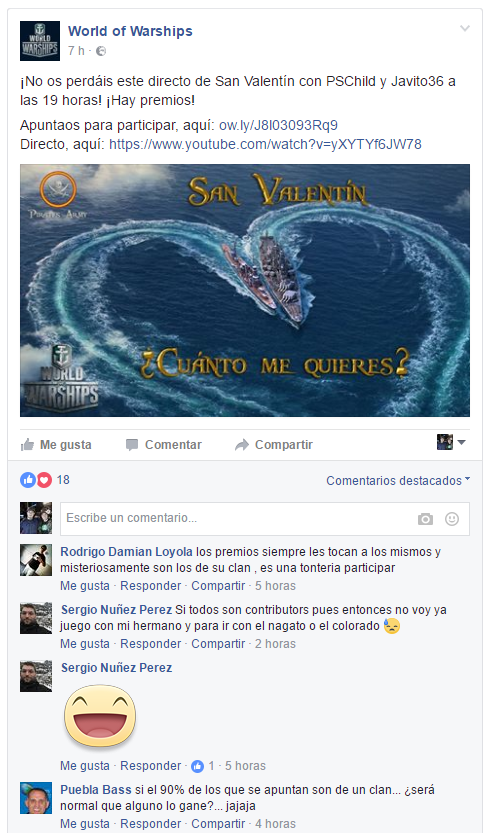Like Rodrigo Damian Loyola's comment
490x833 pixels.
tap(85, 585)
